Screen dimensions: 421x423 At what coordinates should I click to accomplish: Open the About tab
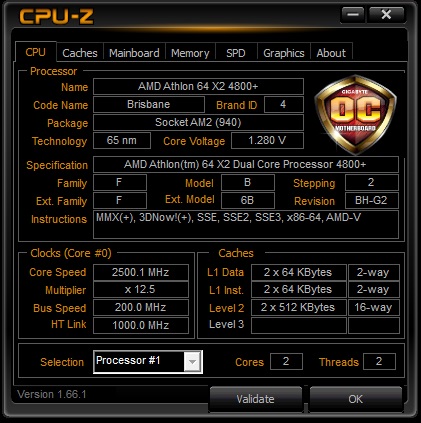[331, 53]
